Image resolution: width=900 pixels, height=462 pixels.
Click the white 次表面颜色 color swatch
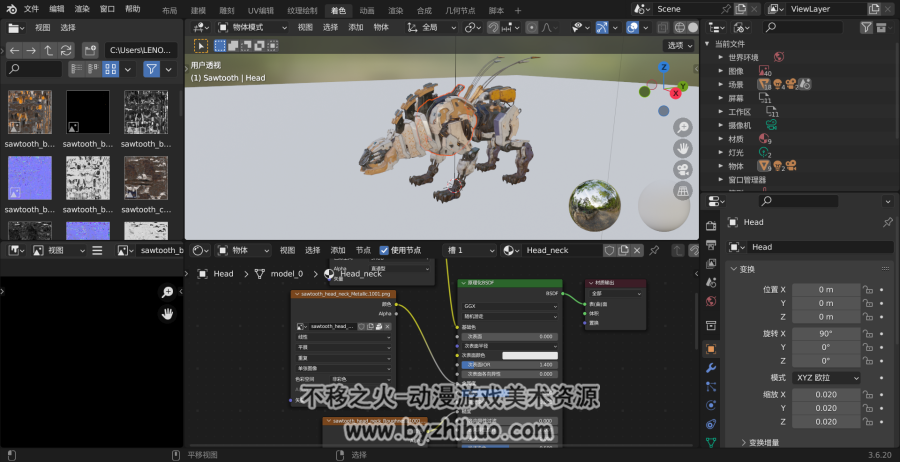[x=530, y=355]
